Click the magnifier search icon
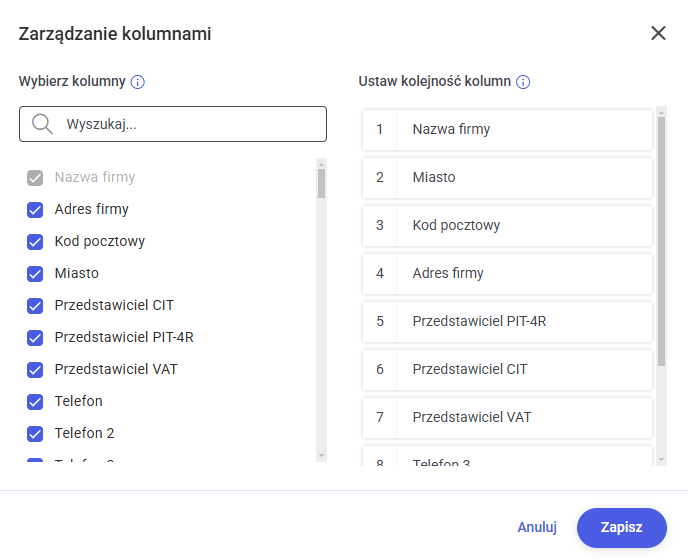This screenshot has width=688, height=560. [42, 124]
